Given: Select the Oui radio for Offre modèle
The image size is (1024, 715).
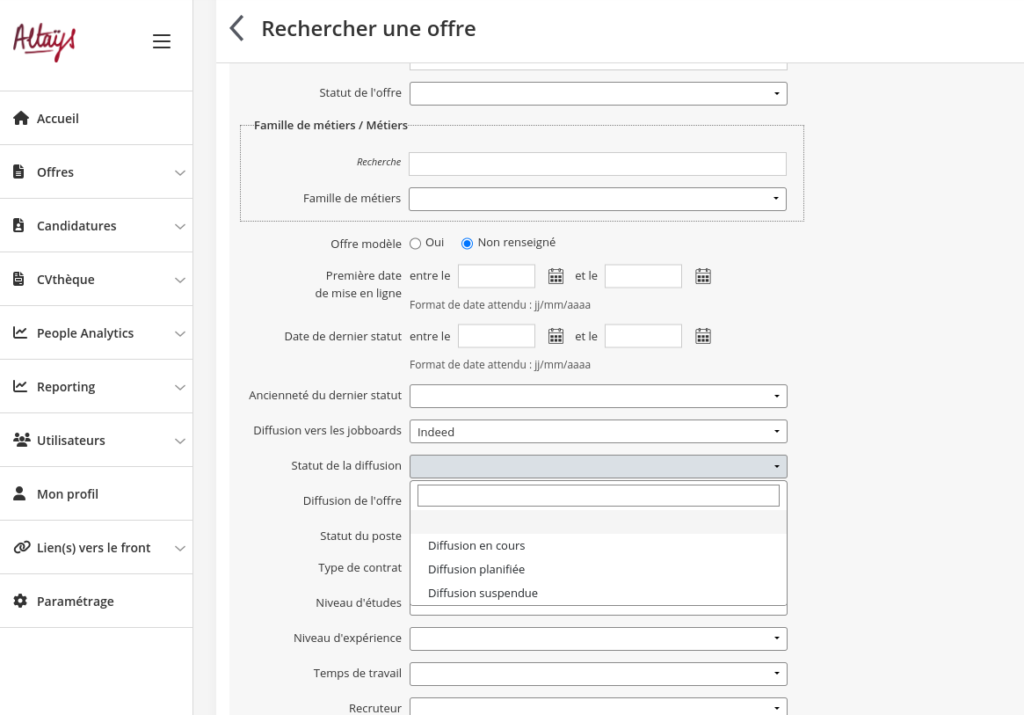Looking at the screenshot, I should tap(415, 243).
